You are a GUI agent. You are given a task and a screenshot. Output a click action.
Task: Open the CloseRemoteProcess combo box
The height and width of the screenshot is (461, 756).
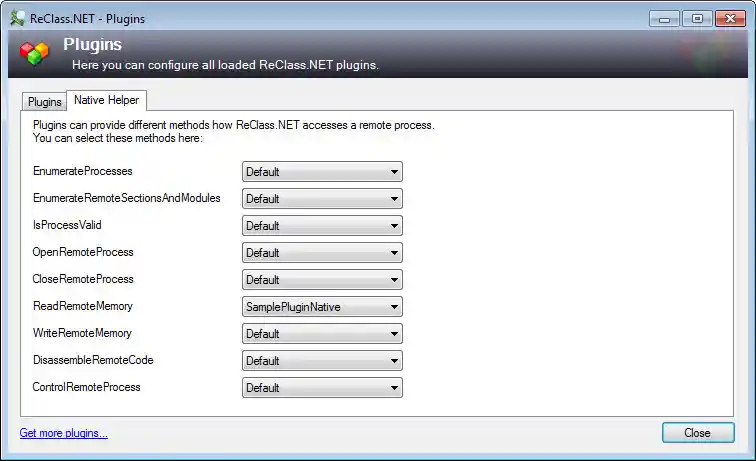pyautogui.click(x=322, y=280)
